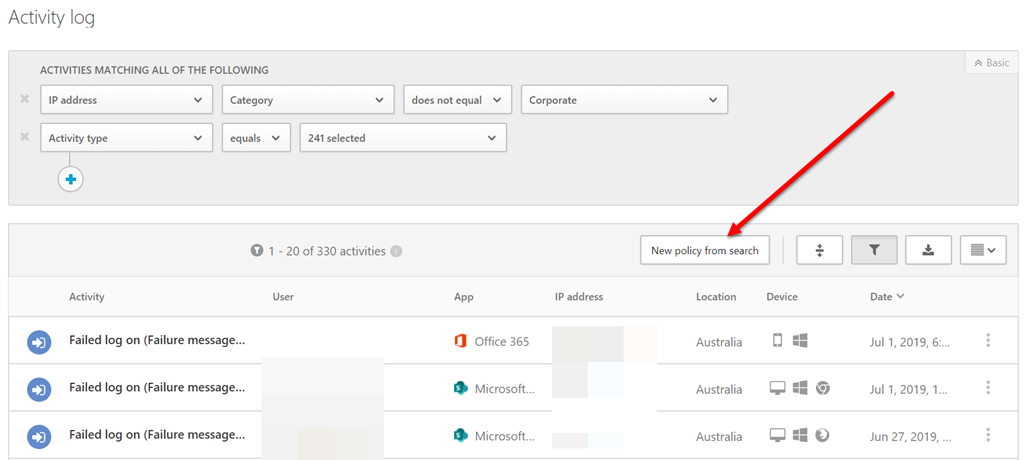Click the collapse rows divider icon

pyautogui.click(x=819, y=250)
